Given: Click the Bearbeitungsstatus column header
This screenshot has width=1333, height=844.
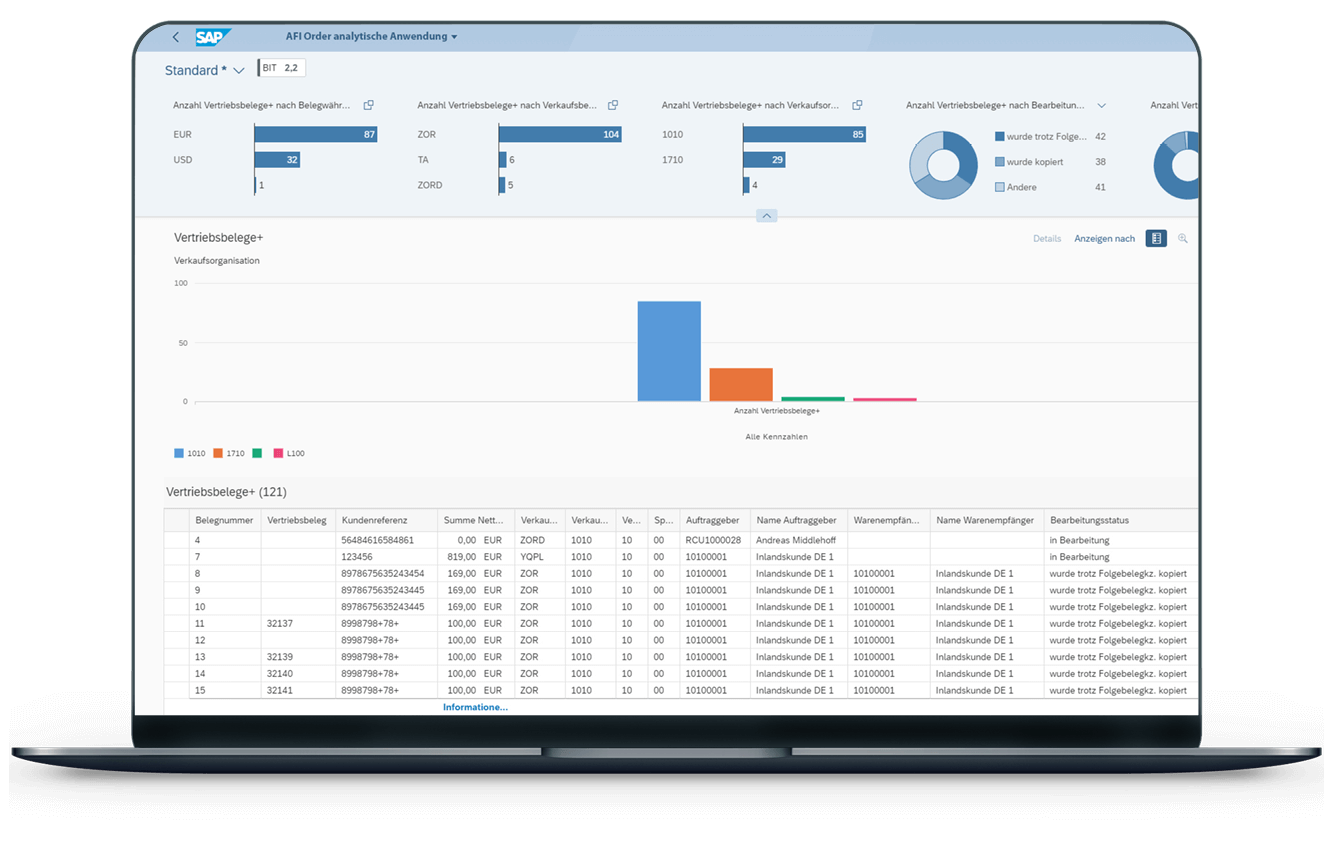Looking at the screenshot, I should coord(1120,520).
